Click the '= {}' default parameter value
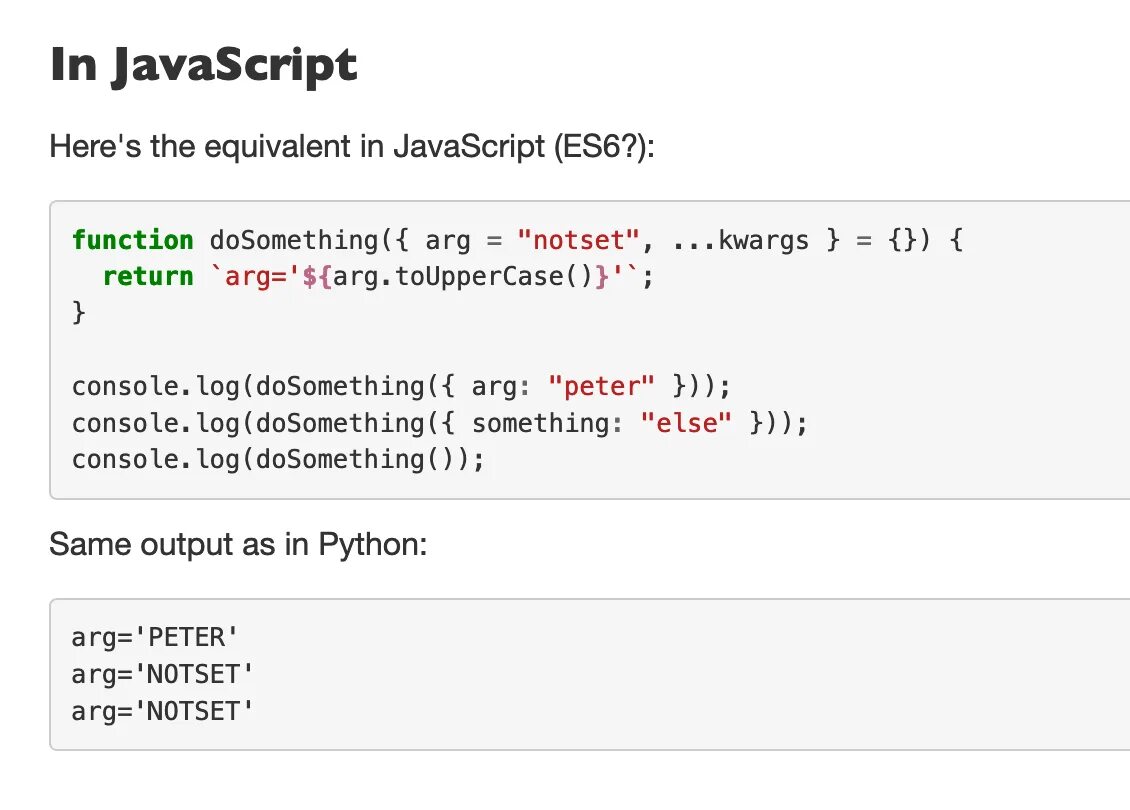This screenshot has height=810, width=1130. click(x=886, y=240)
